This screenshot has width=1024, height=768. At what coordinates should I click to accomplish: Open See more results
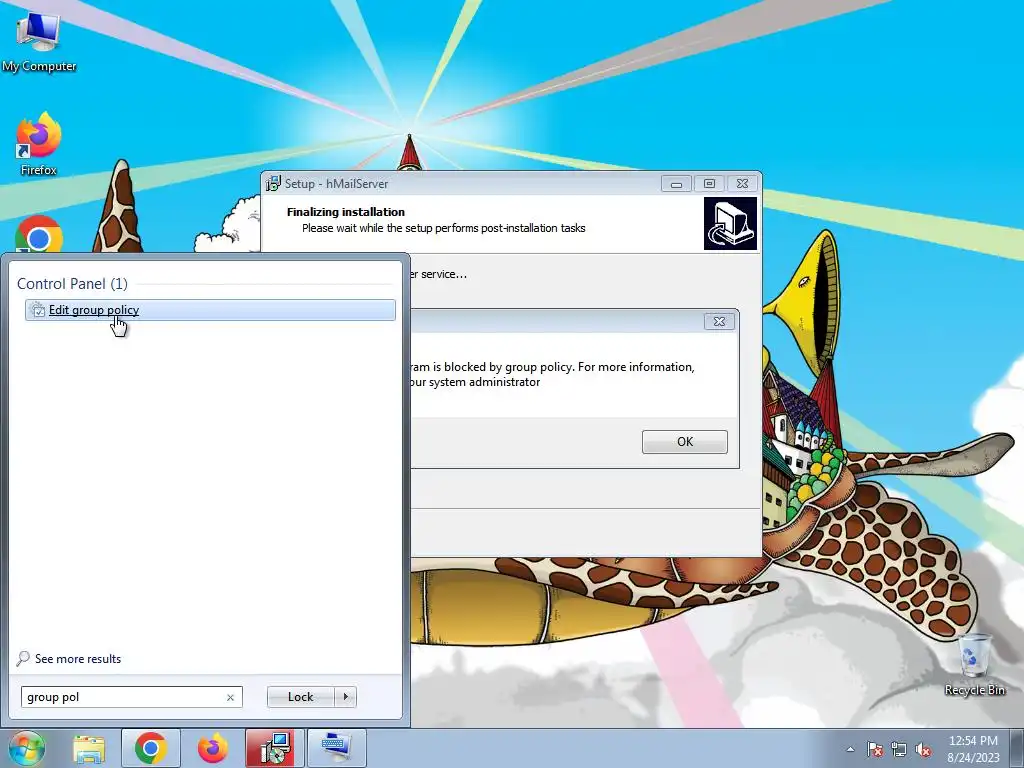coord(78,659)
